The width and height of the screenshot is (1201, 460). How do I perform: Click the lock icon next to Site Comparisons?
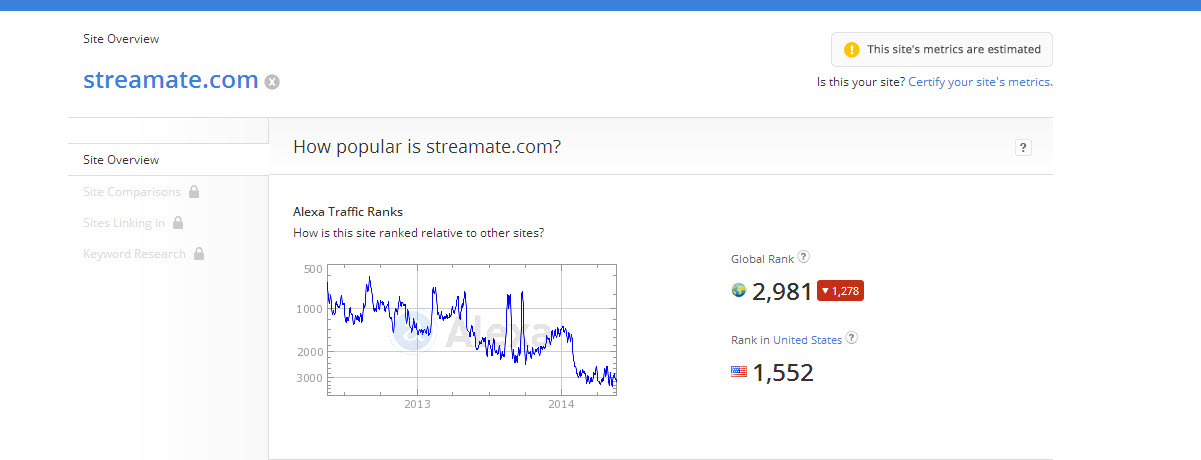pos(194,192)
